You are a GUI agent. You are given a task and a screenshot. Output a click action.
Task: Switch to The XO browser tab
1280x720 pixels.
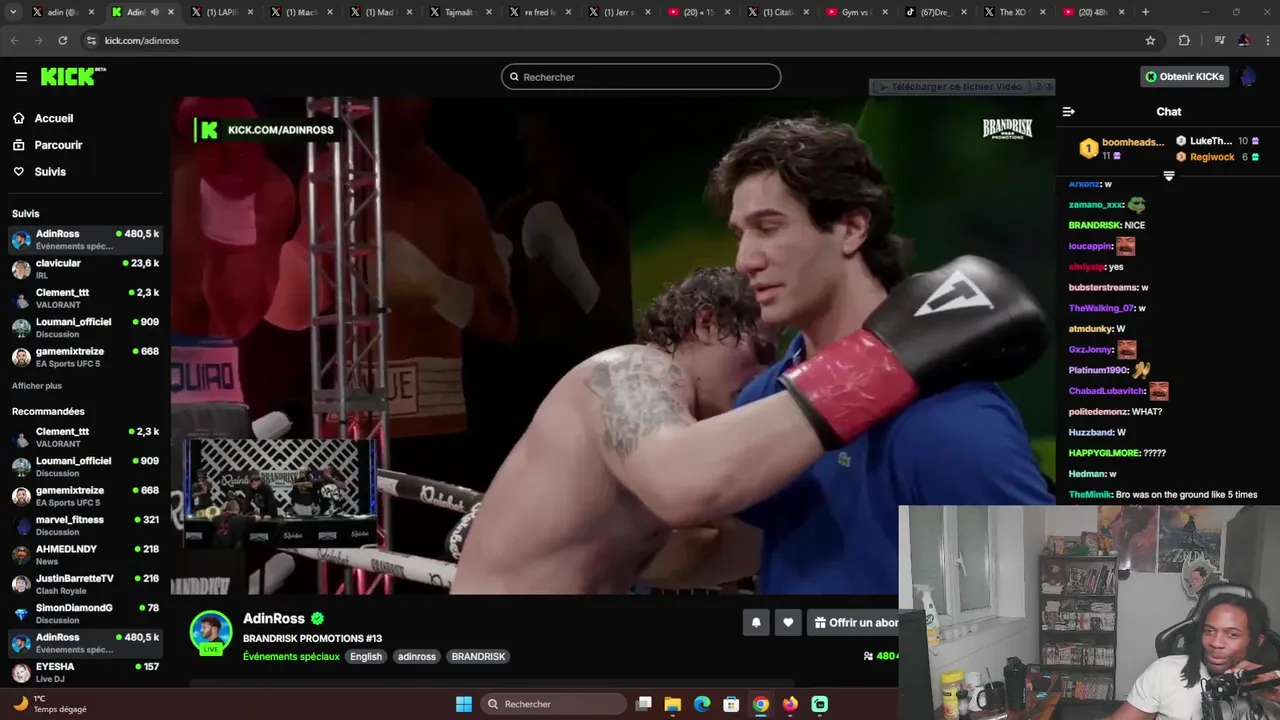point(1016,12)
